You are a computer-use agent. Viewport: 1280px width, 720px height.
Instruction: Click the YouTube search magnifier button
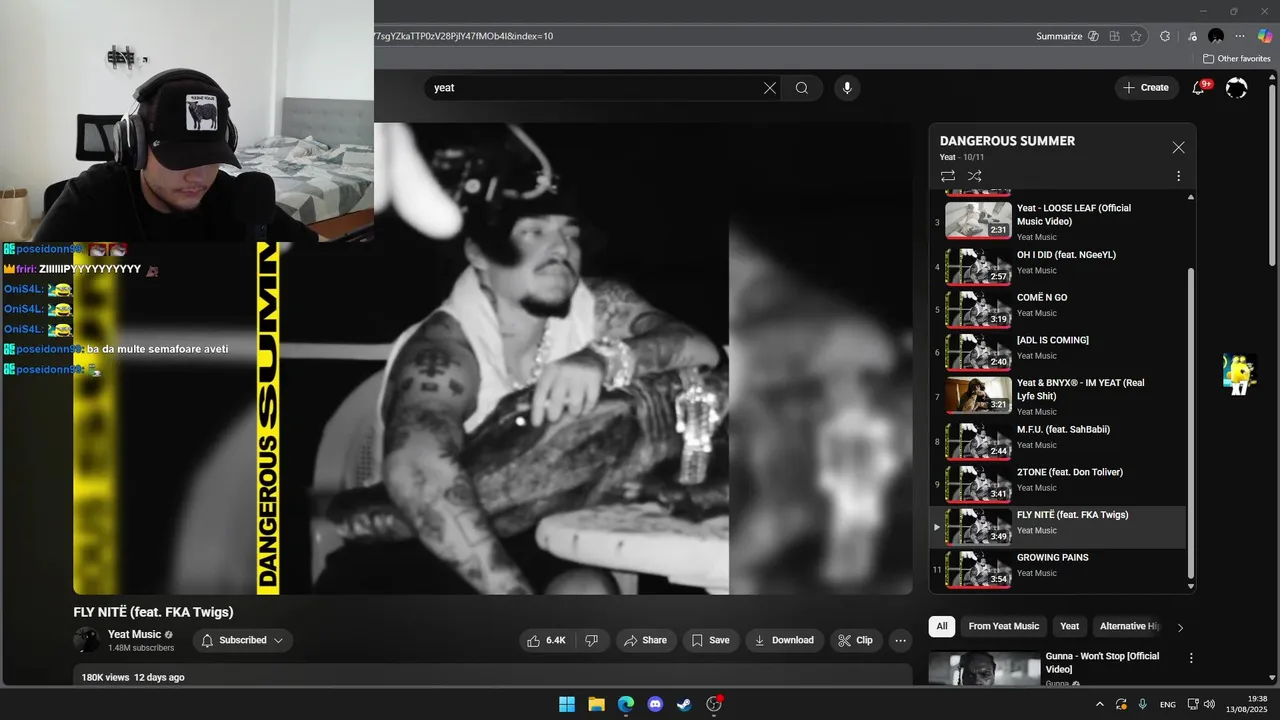802,88
